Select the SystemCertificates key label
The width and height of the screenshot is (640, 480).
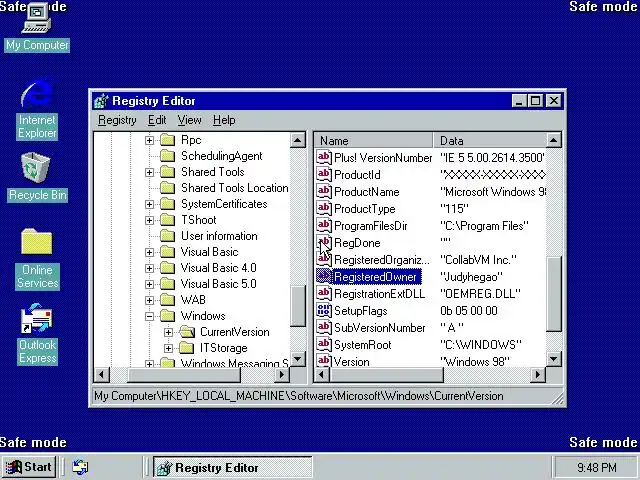[x=224, y=204]
